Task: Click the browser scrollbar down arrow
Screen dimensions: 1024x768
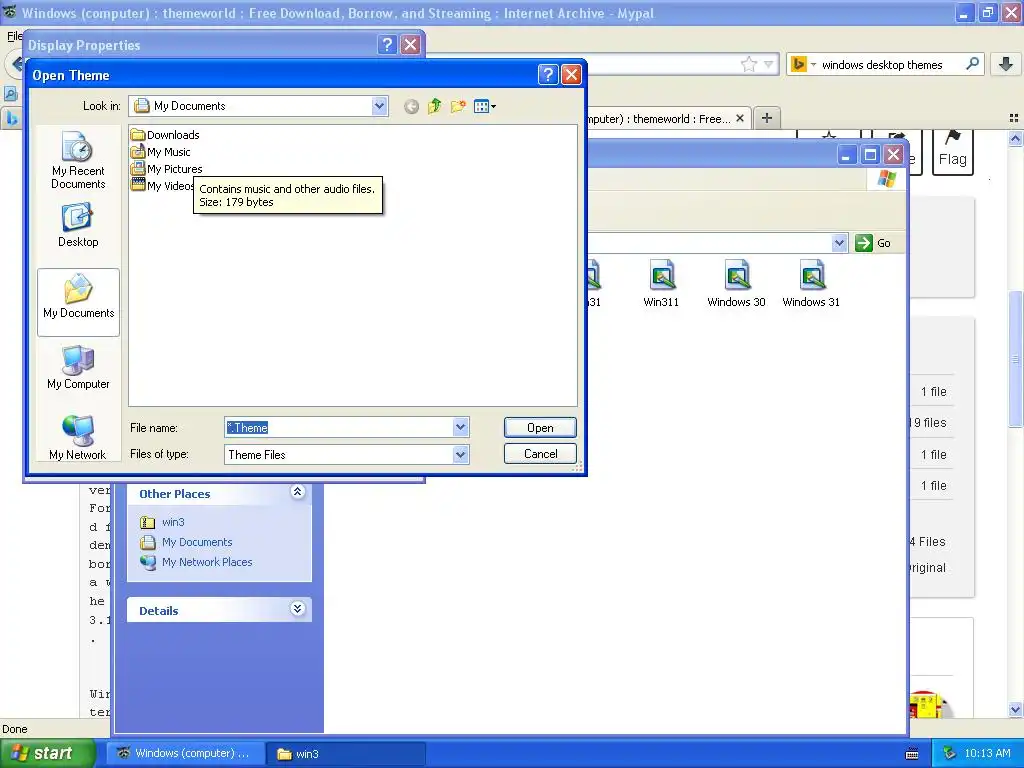Action: tap(1015, 710)
